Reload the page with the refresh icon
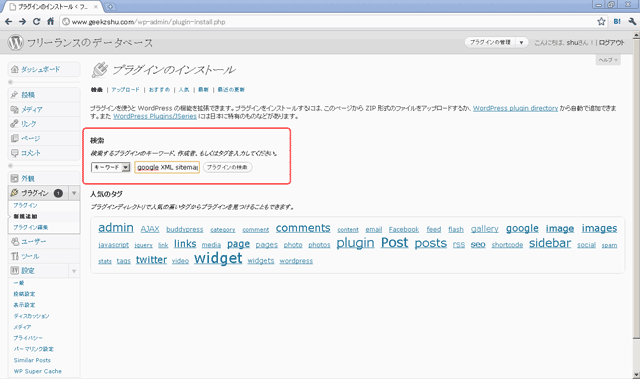Image resolution: width=640 pixels, height=379 pixels. coord(36,22)
